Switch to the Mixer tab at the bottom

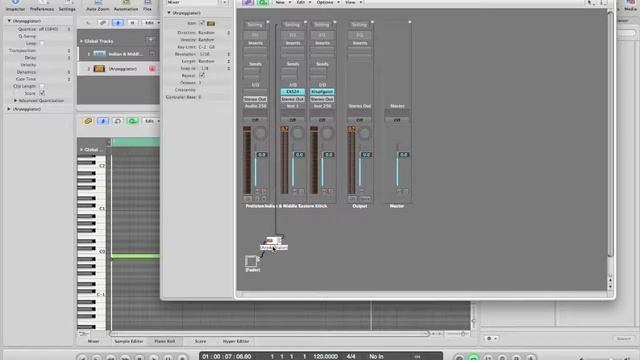(x=93, y=341)
